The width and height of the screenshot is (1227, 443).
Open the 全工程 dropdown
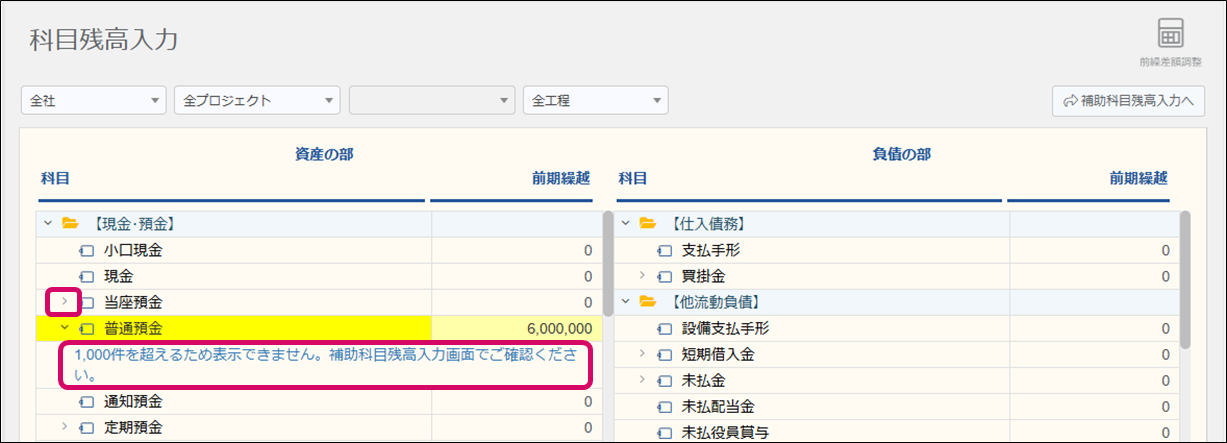(x=595, y=101)
